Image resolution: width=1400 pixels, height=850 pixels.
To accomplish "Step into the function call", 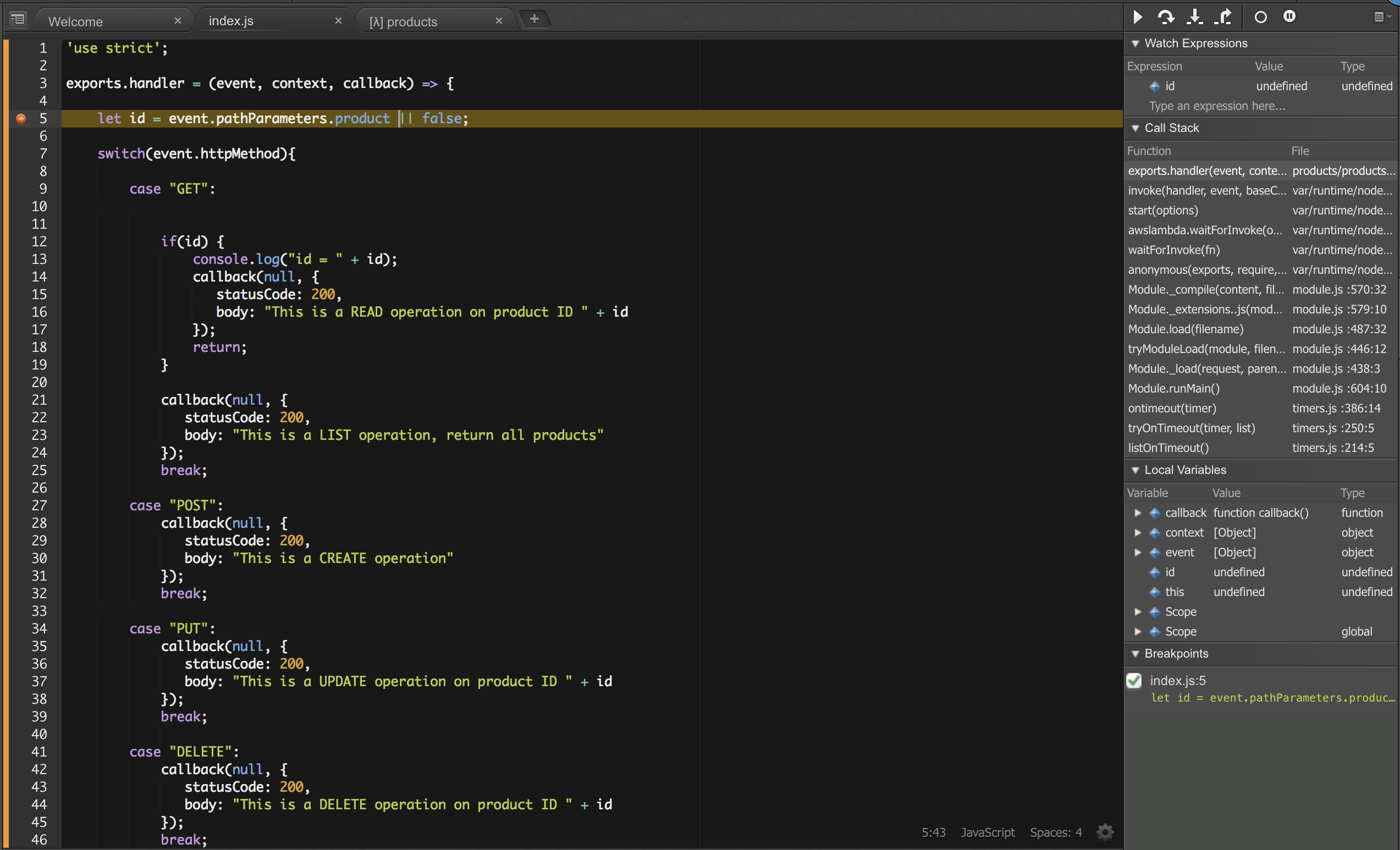I will 1195,17.
